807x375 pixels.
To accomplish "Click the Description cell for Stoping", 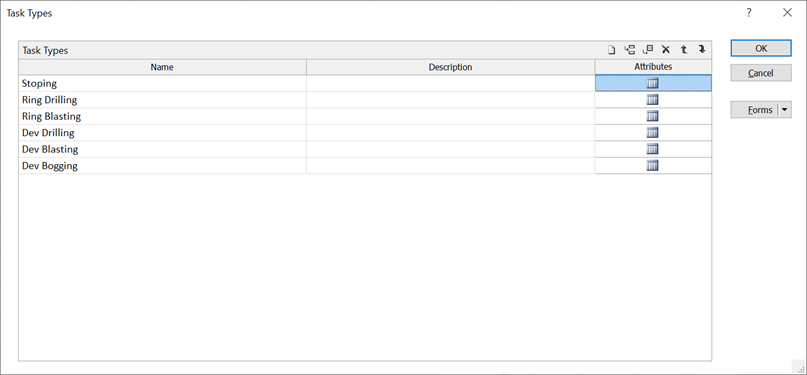I will 451,83.
